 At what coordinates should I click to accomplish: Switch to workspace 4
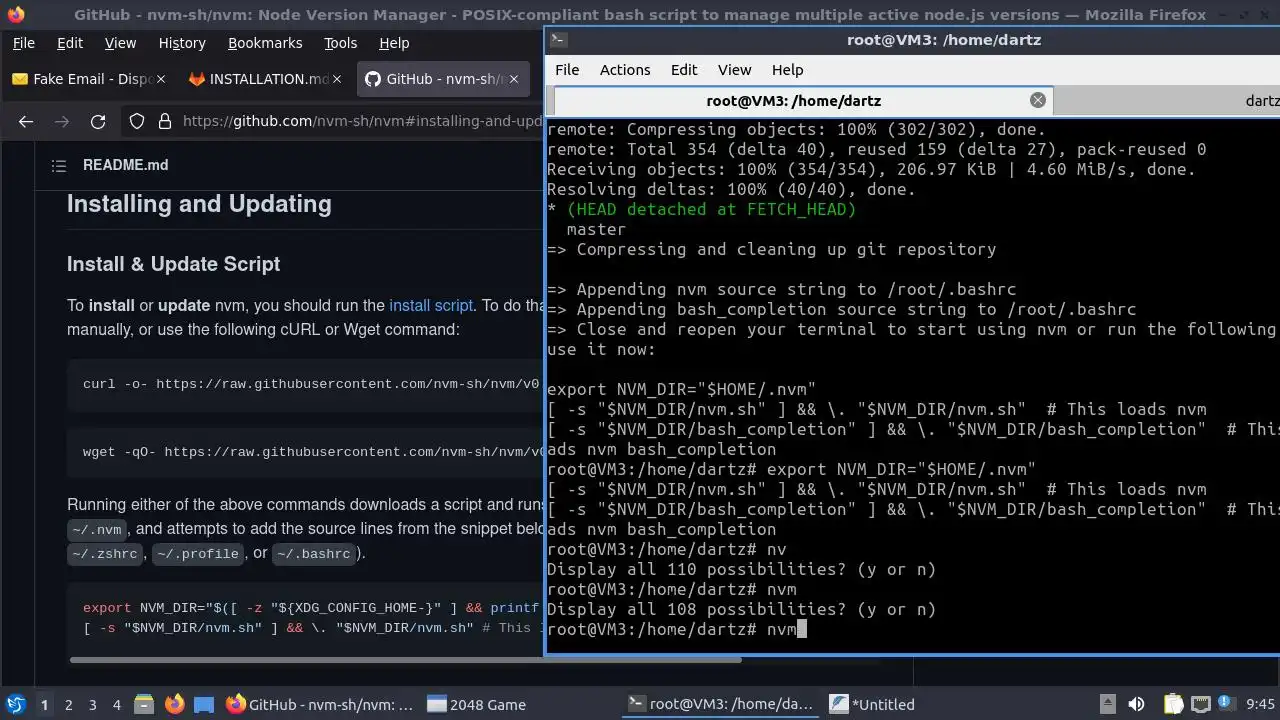click(x=116, y=704)
